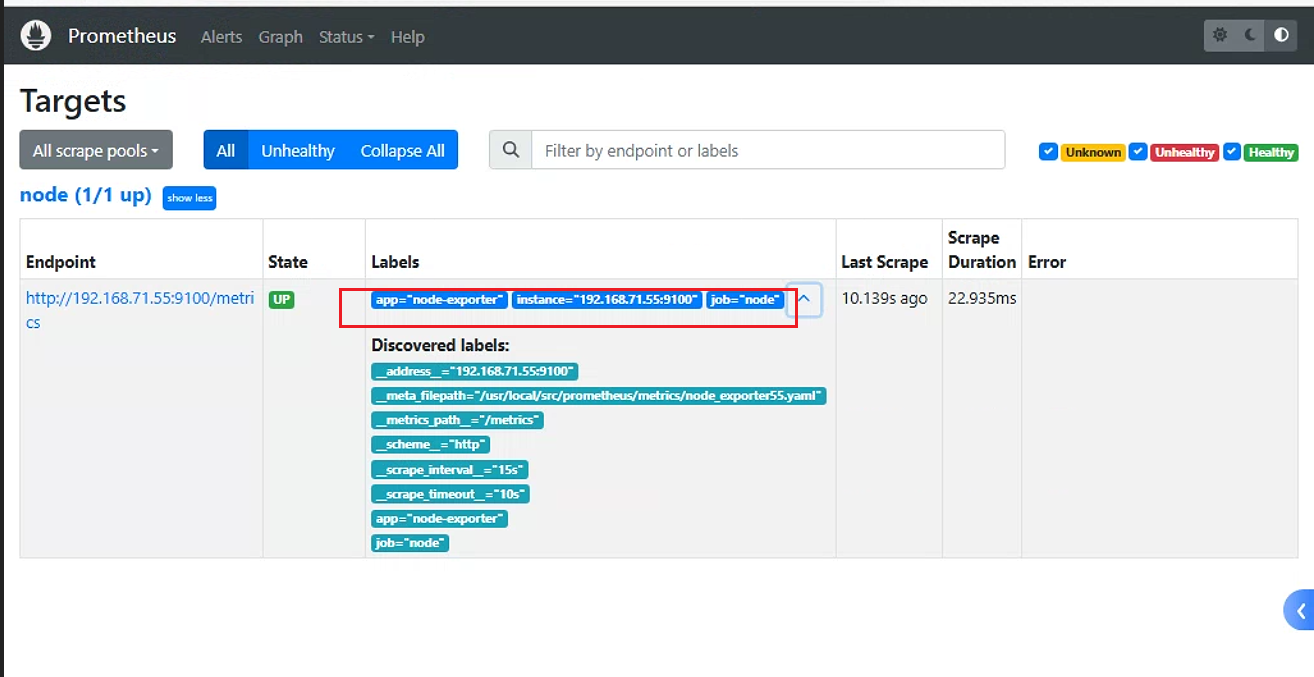Open the Status dropdown menu
Viewport: 1314px width, 677px height.
[346, 36]
